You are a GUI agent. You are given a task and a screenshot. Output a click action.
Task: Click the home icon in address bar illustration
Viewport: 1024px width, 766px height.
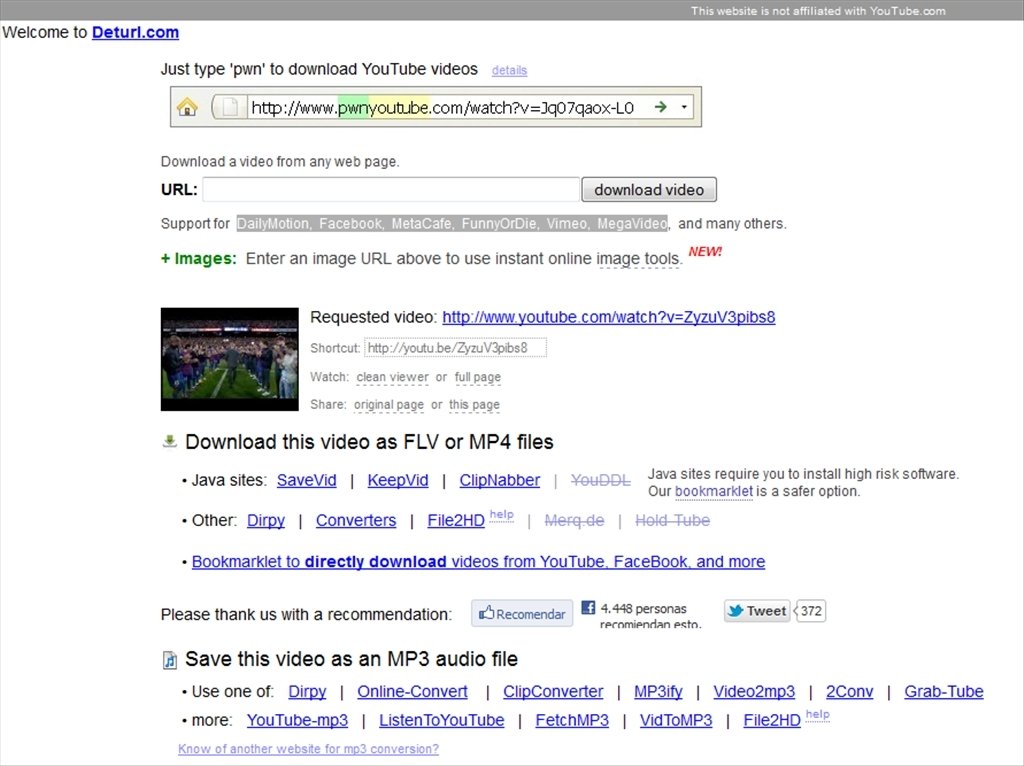pos(187,106)
